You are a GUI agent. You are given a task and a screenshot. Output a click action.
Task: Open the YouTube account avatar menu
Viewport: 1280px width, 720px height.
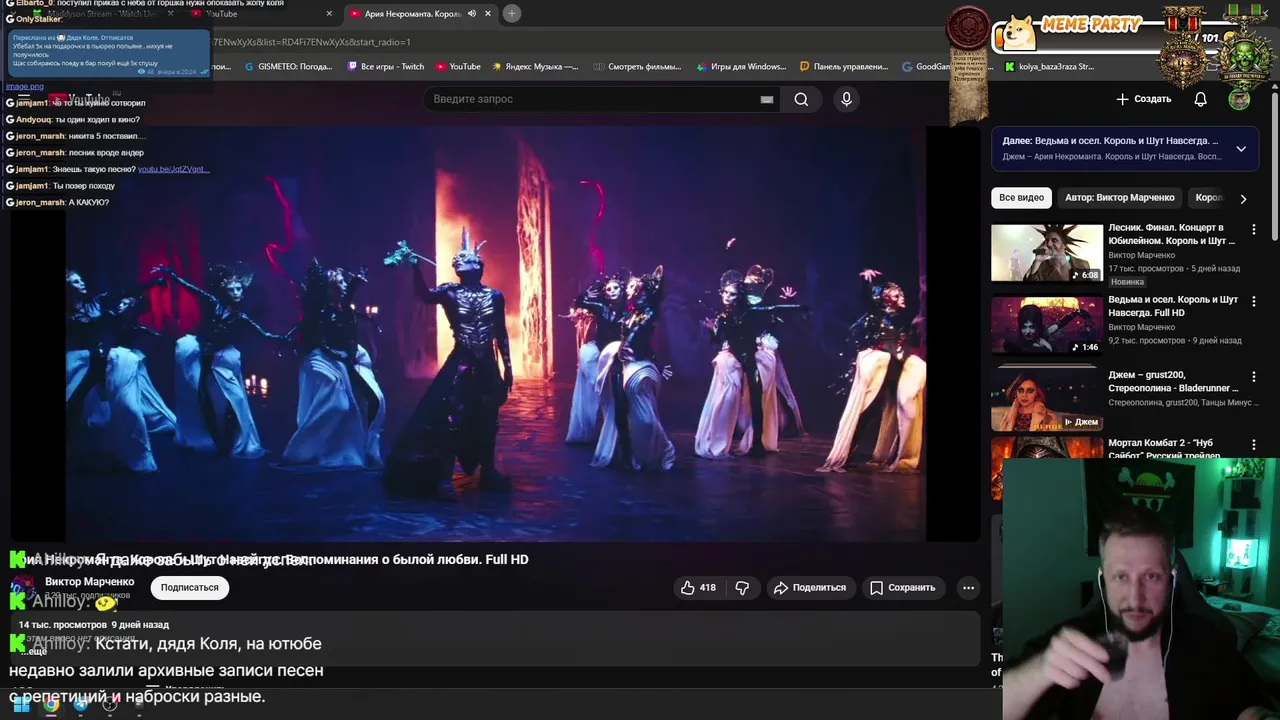[1239, 99]
